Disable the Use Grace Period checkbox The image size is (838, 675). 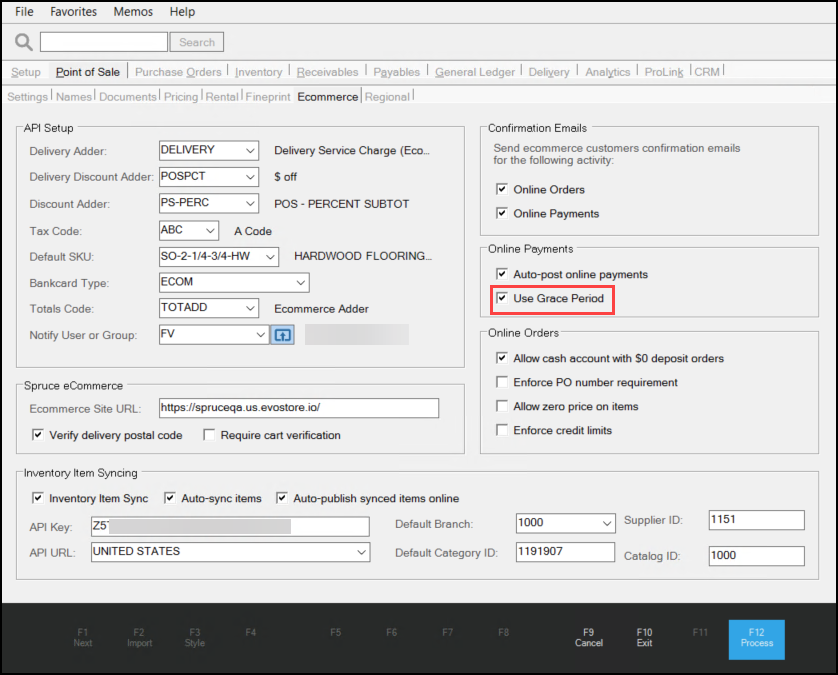pos(502,298)
